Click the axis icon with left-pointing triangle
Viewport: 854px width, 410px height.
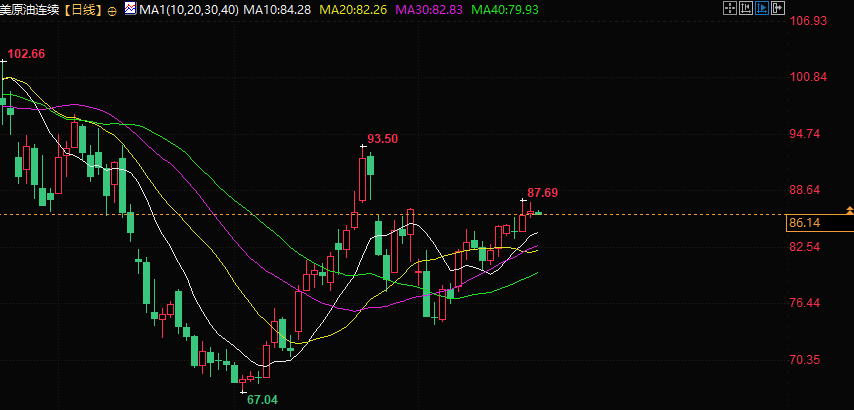pos(745,8)
